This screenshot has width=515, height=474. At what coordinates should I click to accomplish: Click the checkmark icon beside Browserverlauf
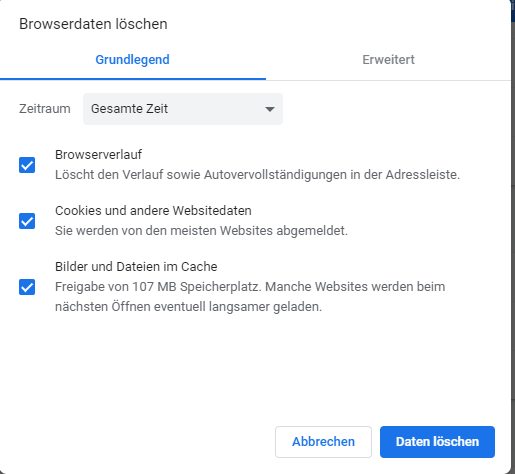[x=27, y=165]
